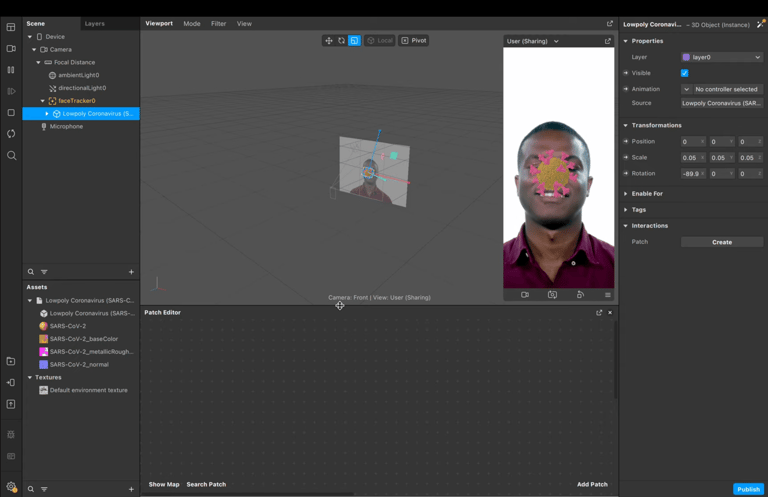Open the Filter viewport menu

coord(218,24)
